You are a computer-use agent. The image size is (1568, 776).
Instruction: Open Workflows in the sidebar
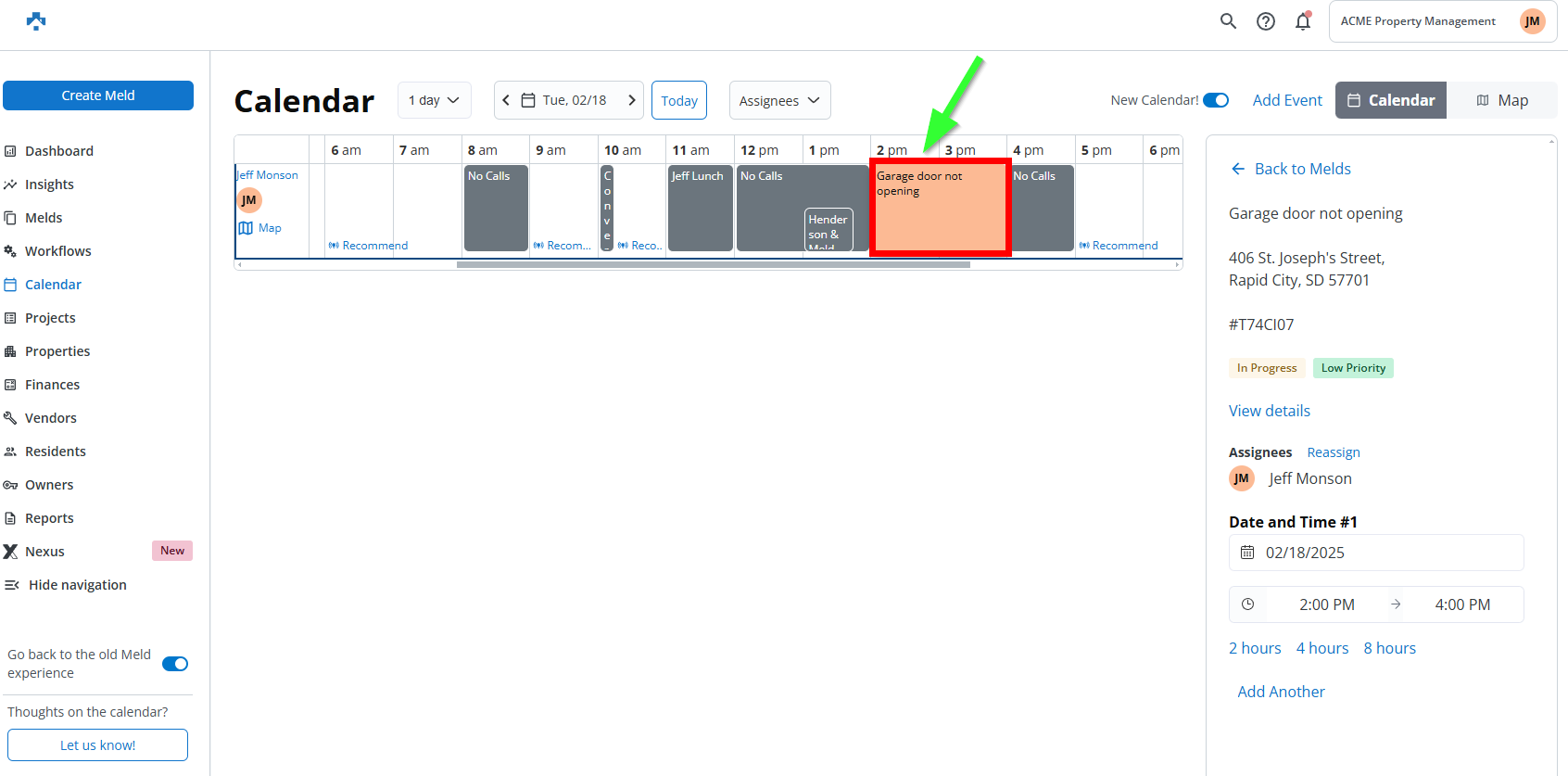[57, 251]
